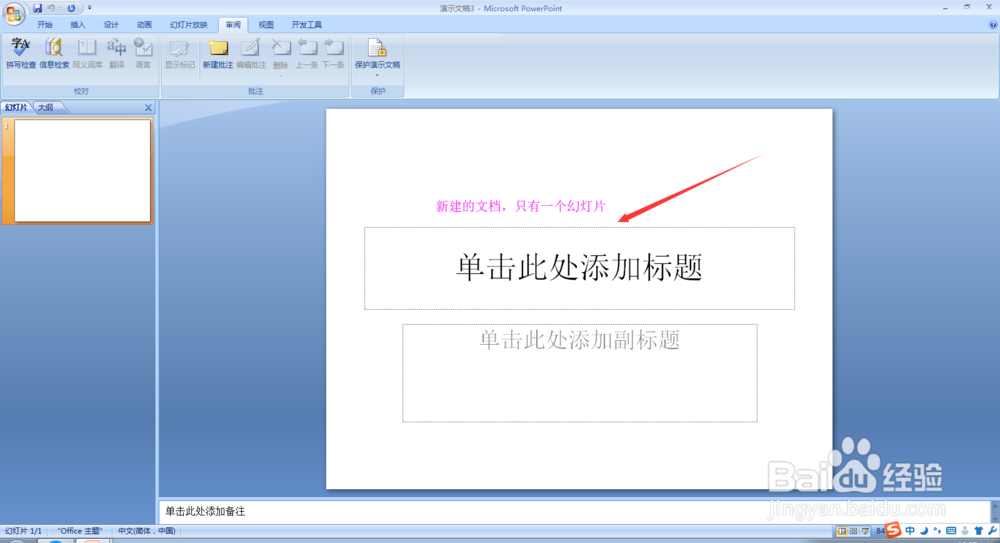Image resolution: width=1000 pixels, height=543 pixels.
Task: Set proofing Language (语言)
Action: tap(143, 53)
